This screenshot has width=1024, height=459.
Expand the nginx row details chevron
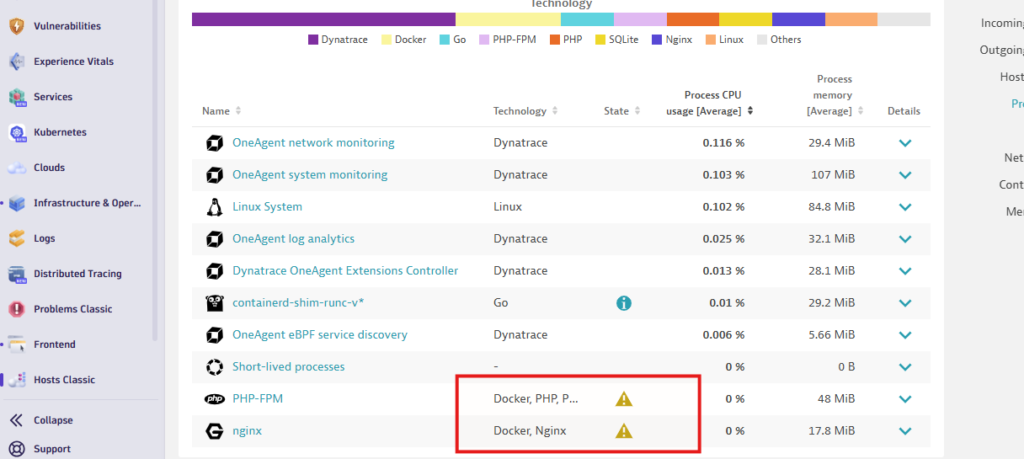click(905, 431)
